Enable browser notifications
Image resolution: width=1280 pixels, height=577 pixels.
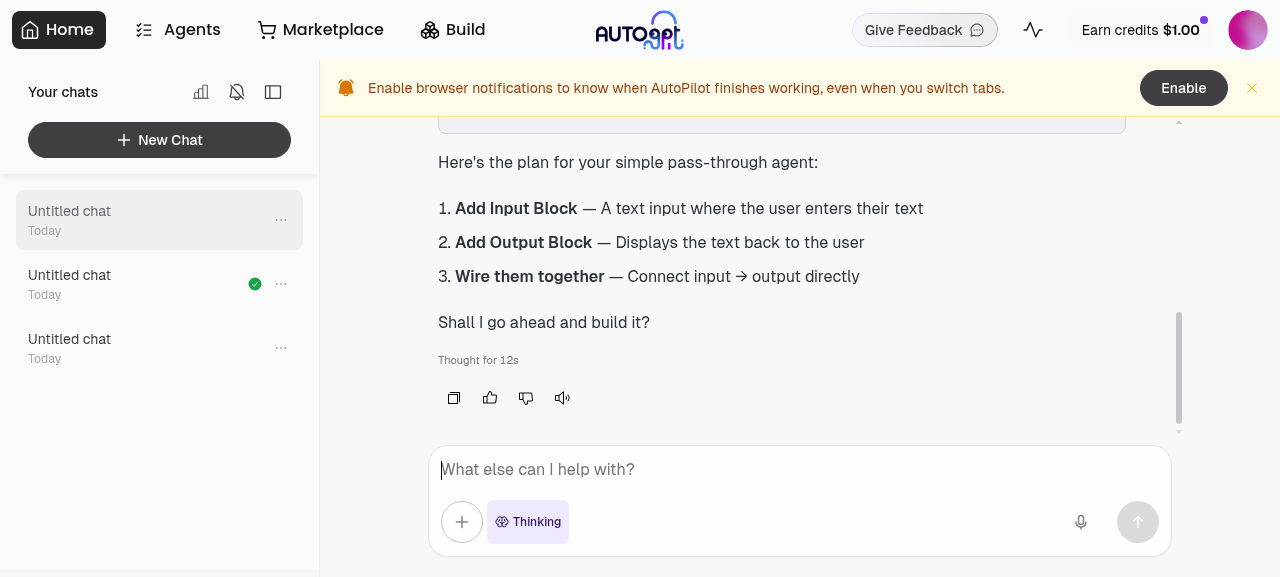click(x=1183, y=88)
